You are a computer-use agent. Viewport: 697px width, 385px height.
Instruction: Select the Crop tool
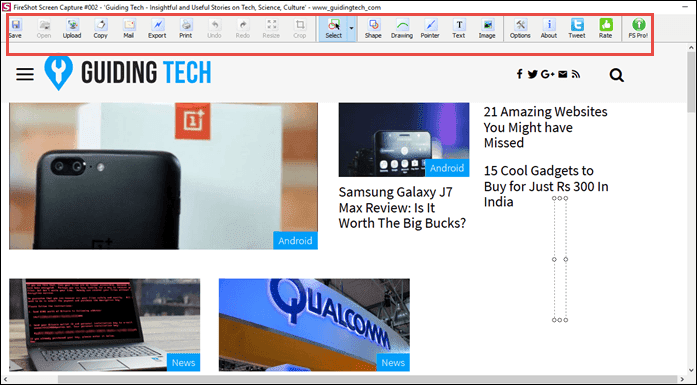[x=300, y=28]
